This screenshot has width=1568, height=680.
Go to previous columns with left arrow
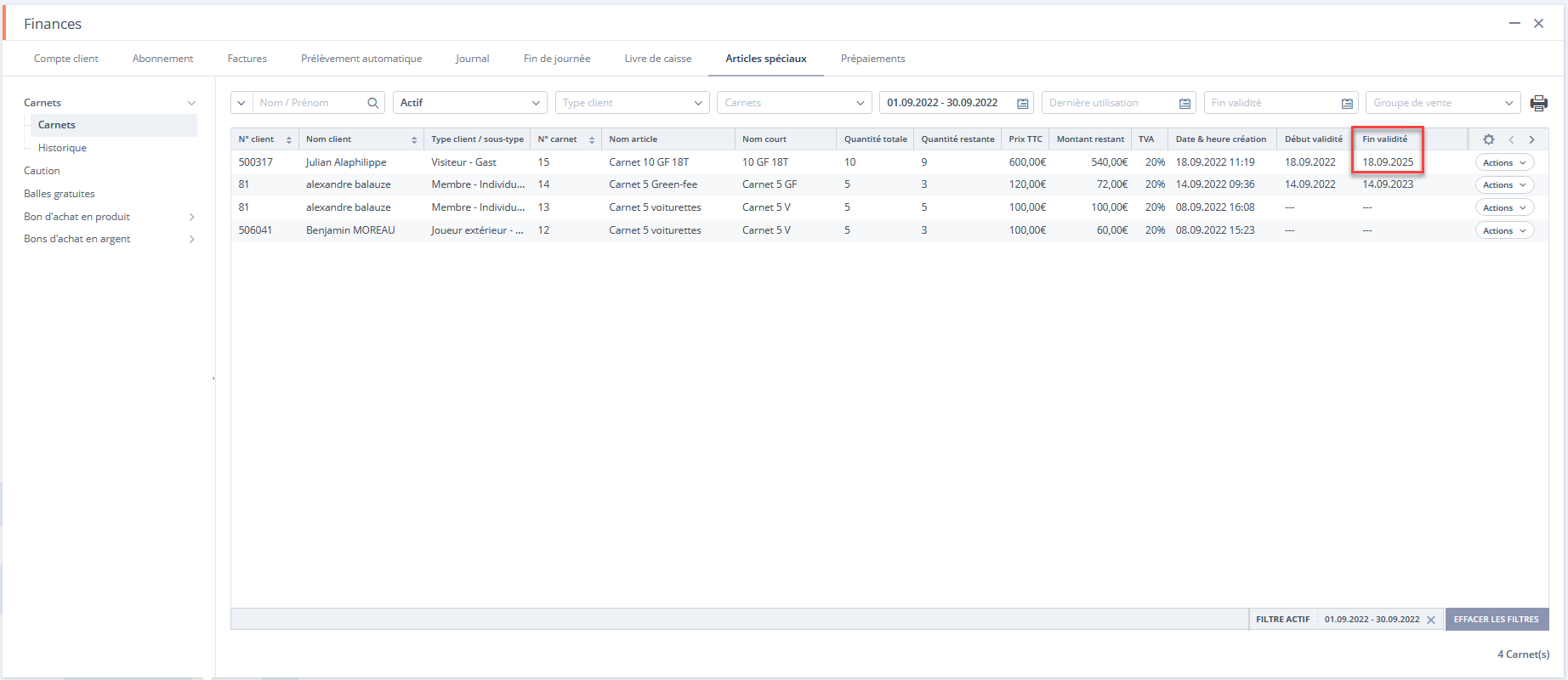tap(1511, 139)
